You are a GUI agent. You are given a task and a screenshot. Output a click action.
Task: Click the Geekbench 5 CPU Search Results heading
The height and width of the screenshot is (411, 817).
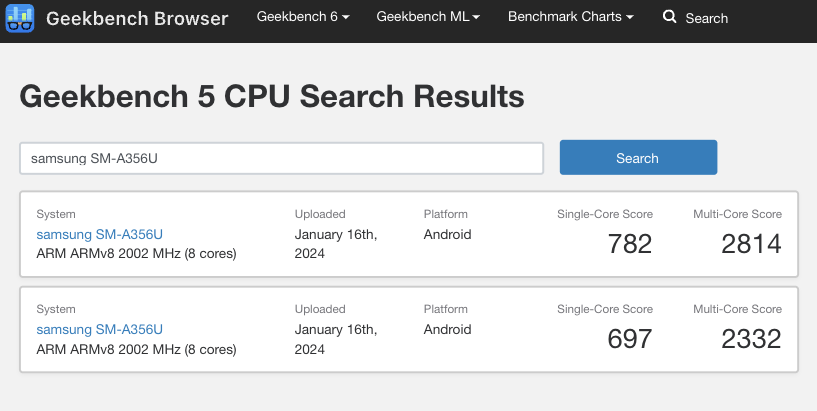pyautogui.click(x=272, y=97)
